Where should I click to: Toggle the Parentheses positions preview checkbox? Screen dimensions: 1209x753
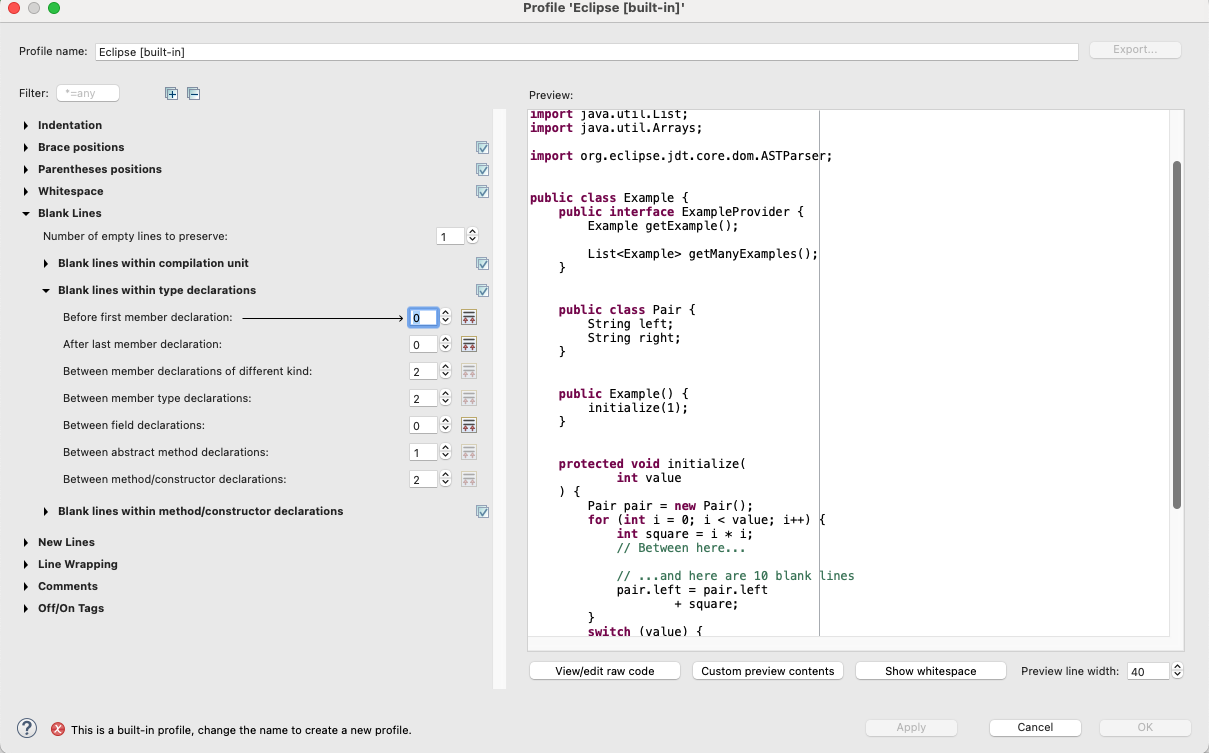[x=483, y=170]
